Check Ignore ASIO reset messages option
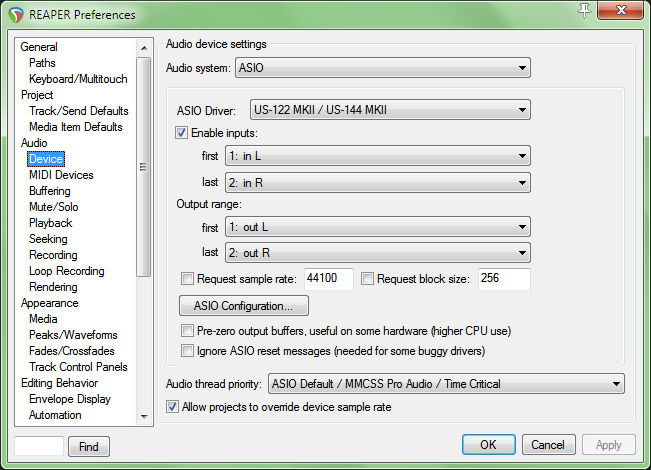 tap(187, 351)
